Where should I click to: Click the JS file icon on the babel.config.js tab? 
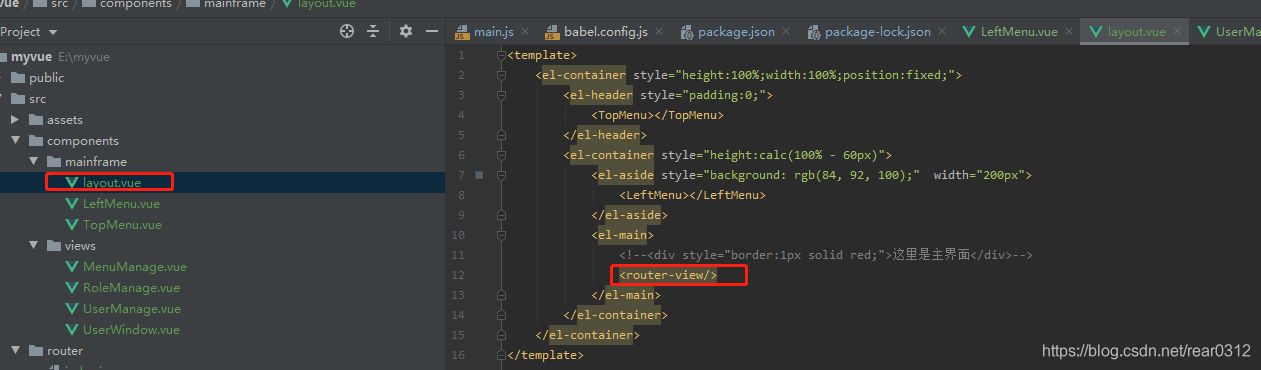pos(553,32)
